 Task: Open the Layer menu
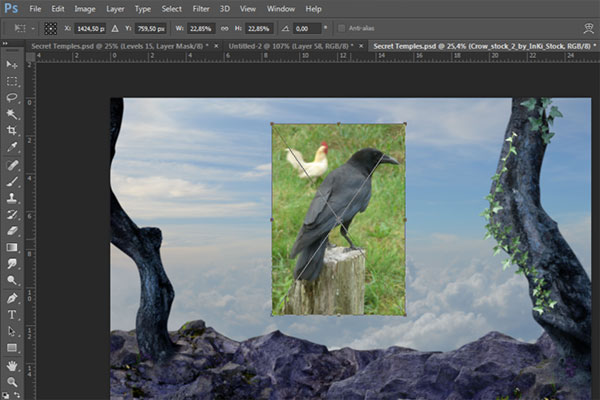(x=115, y=8)
